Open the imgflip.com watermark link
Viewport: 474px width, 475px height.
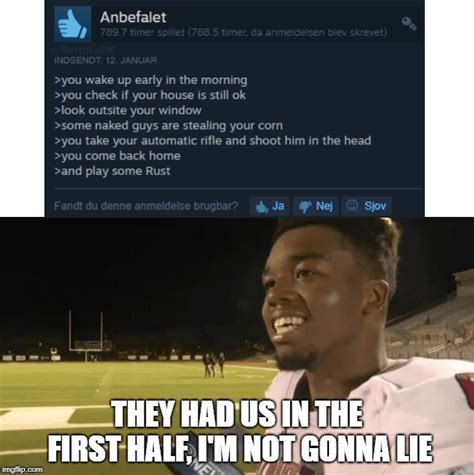(x=22, y=469)
